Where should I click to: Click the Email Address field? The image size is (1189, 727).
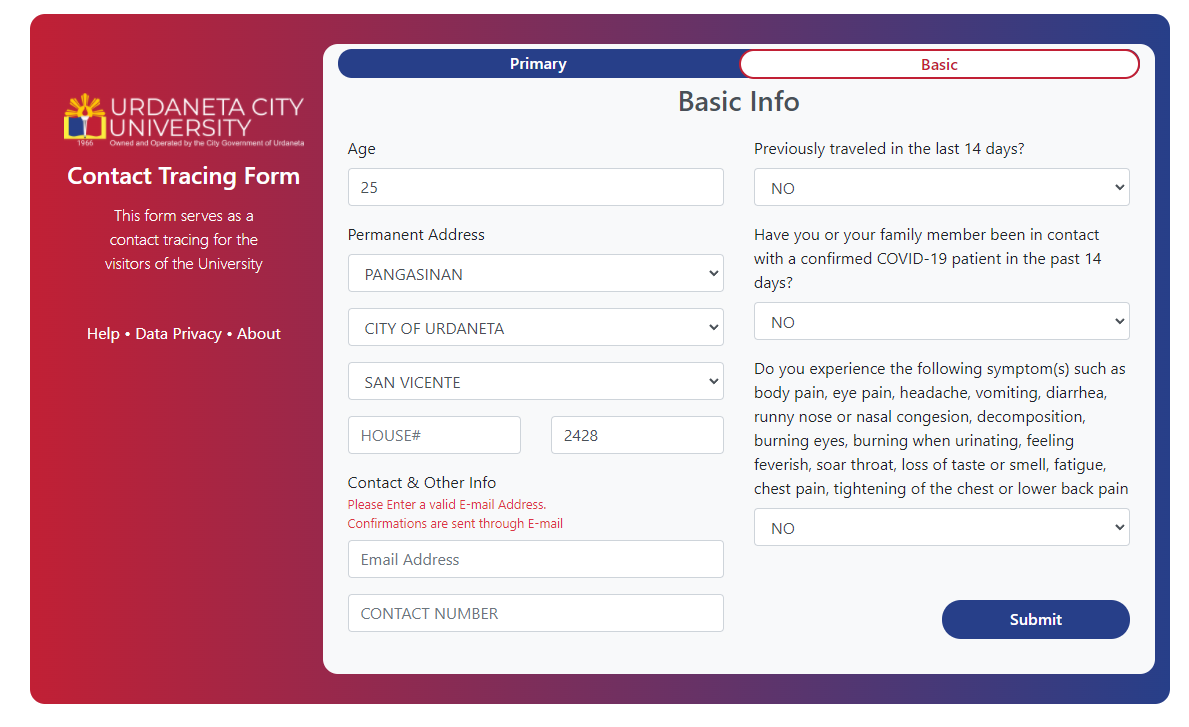point(535,560)
